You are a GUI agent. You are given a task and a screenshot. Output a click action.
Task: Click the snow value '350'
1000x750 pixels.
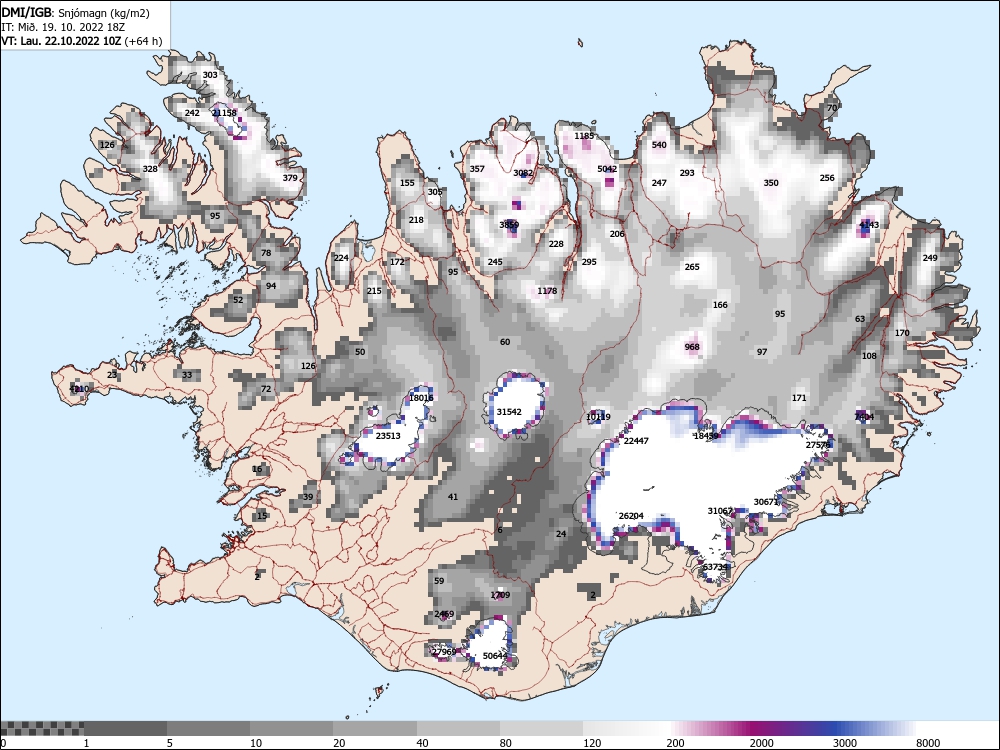pyautogui.click(x=771, y=182)
